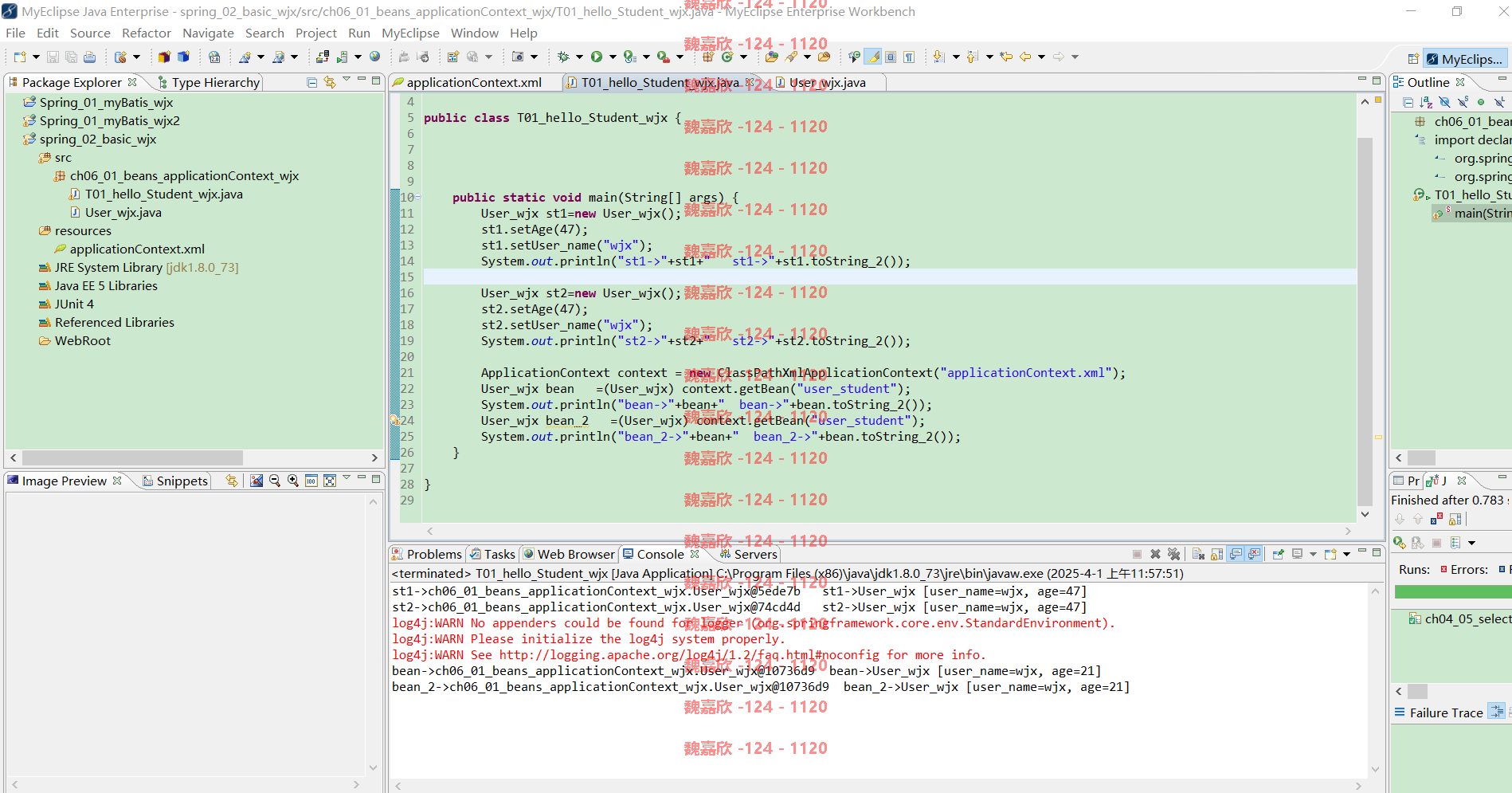Open Back navigation history dropdown
1512x793 pixels.
click(x=1041, y=57)
